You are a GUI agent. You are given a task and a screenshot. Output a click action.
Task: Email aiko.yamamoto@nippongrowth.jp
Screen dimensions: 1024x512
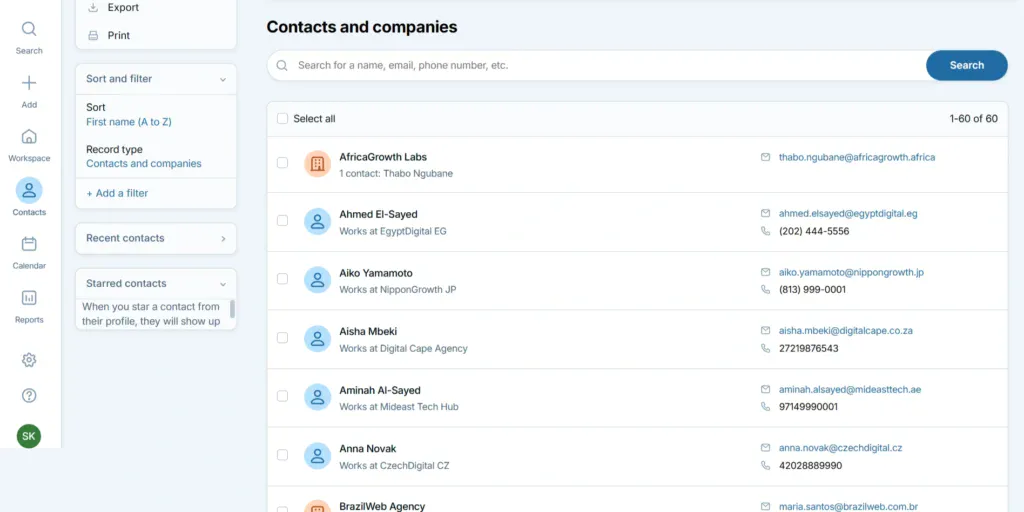pyautogui.click(x=851, y=272)
